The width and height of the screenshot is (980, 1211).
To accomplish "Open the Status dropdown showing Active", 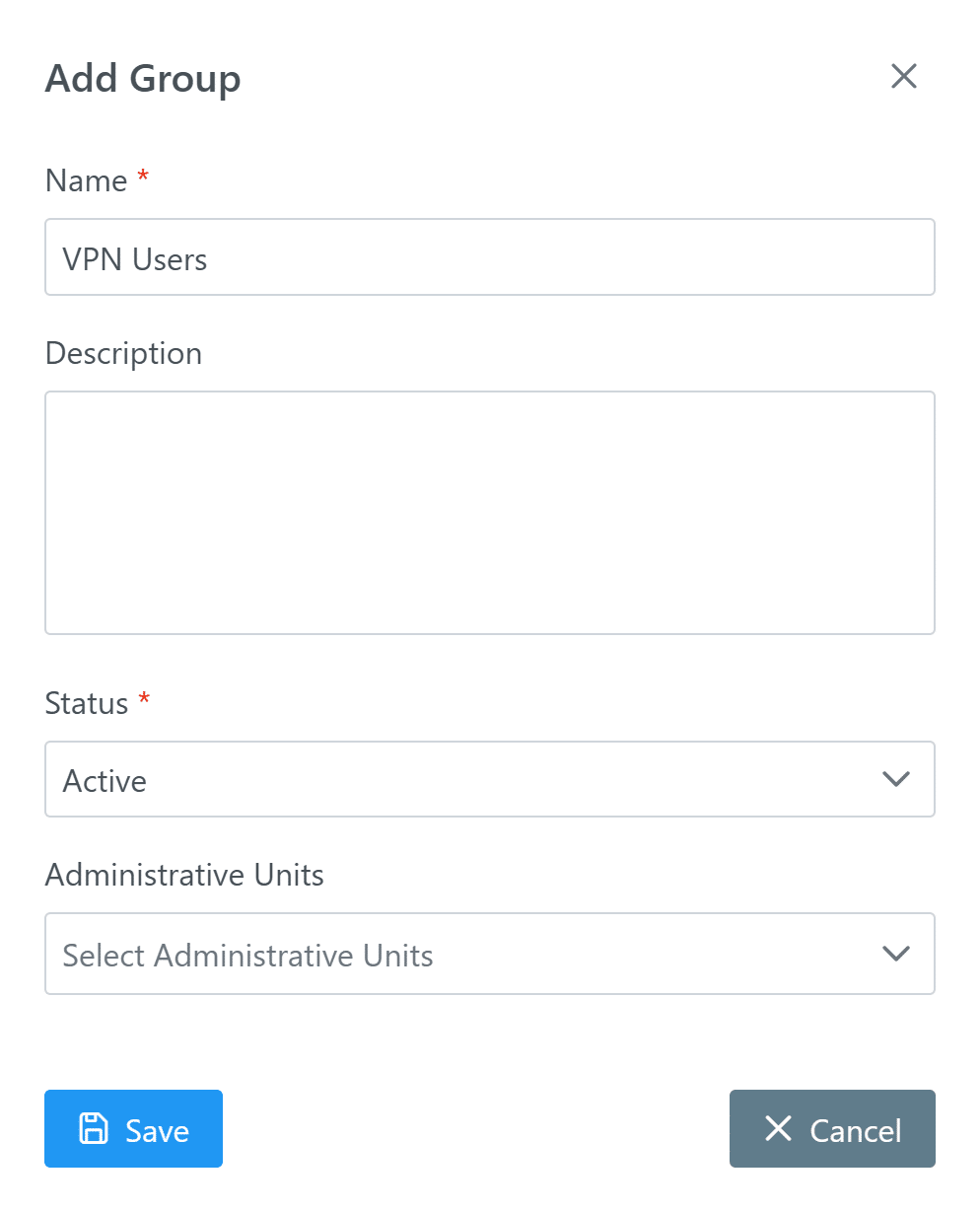I will pyautogui.click(x=489, y=779).
